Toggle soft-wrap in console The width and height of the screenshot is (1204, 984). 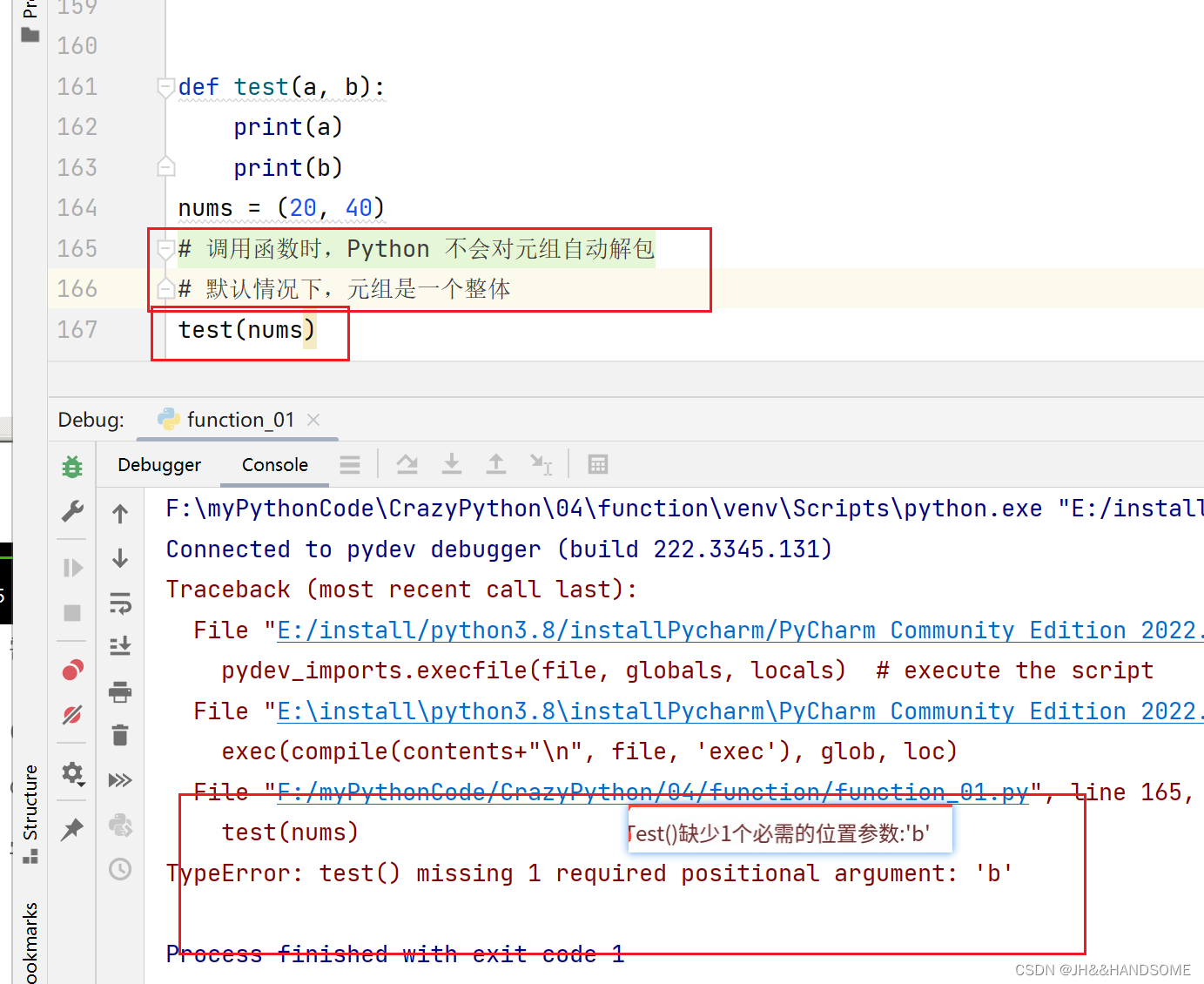120,603
